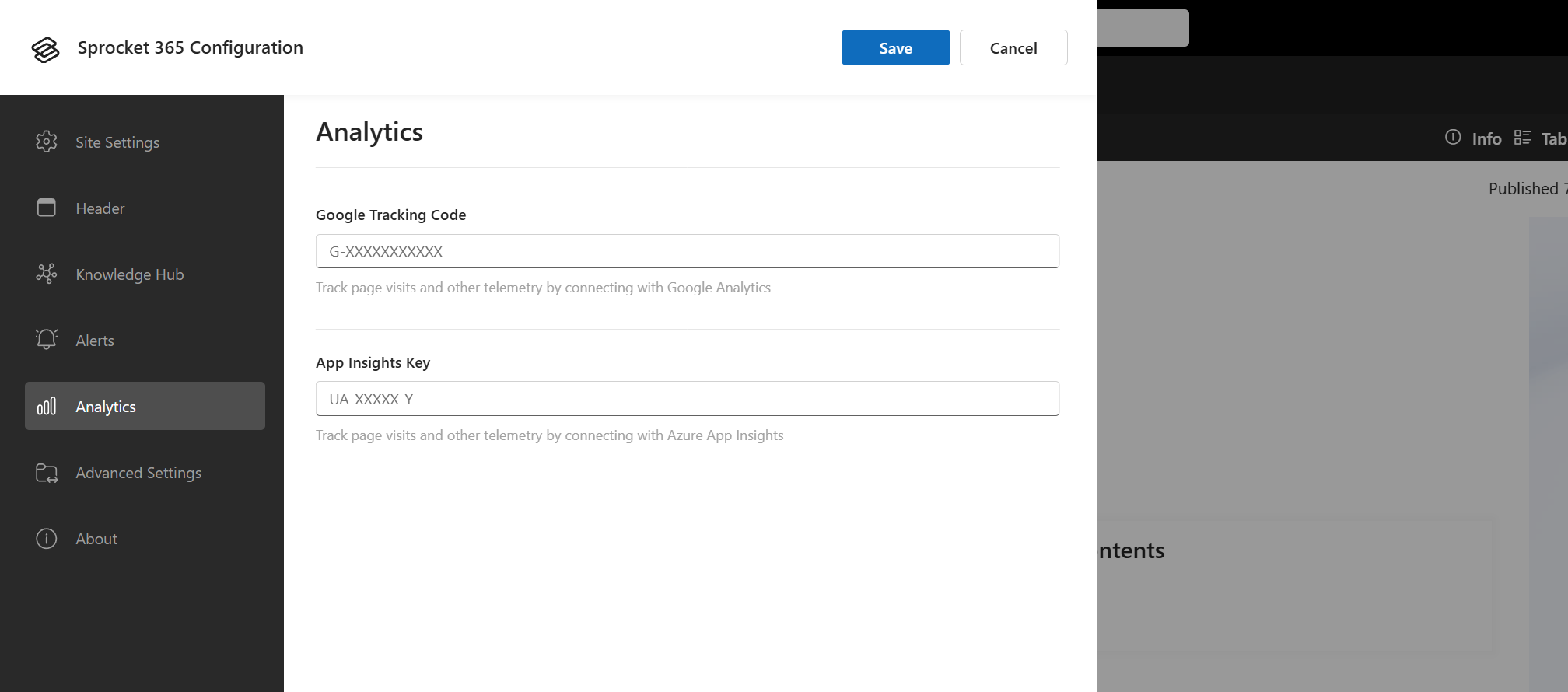This screenshot has width=1568, height=692.
Task: Click the Header panel icon
Action: click(x=47, y=208)
